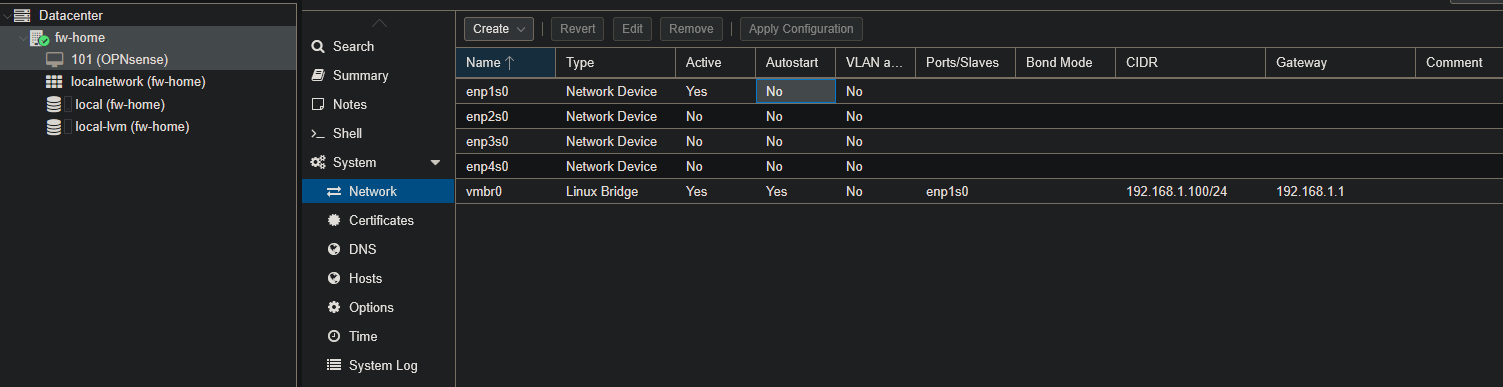This screenshot has width=1503, height=387.
Task: Open Summary via its book icon
Action: [318, 75]
